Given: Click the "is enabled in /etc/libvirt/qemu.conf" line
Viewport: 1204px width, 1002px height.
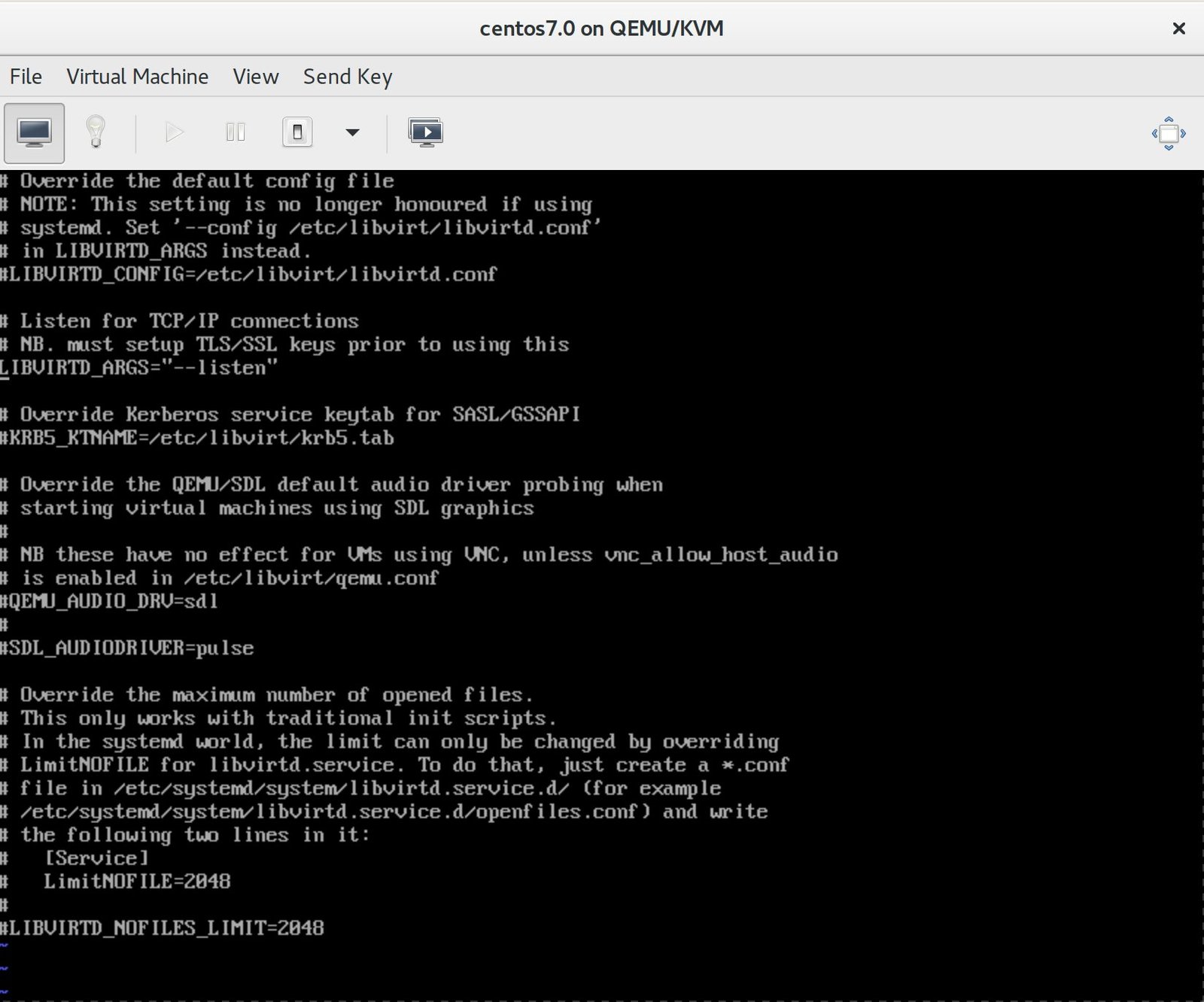Looking at the screenshot, I should pyautogui.click(x=220, y=578).
